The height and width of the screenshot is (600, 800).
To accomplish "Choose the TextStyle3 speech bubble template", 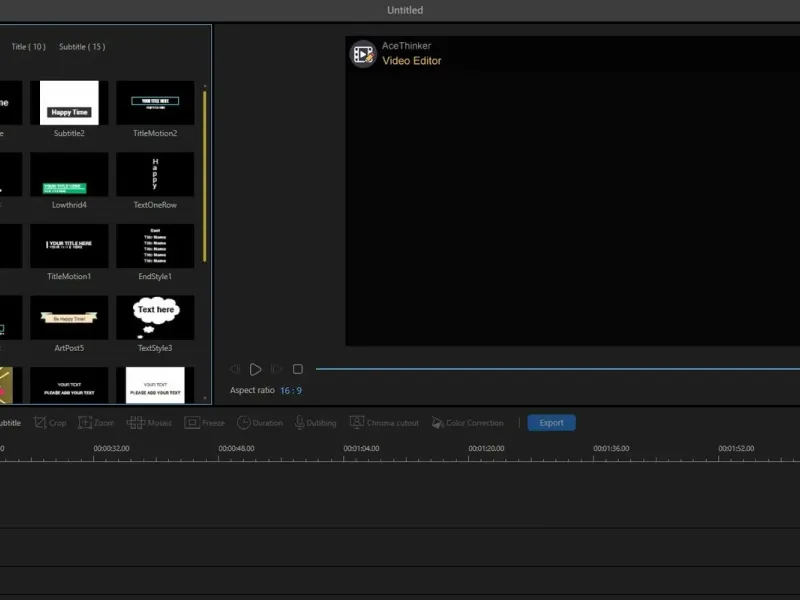I will click(155, 317).
